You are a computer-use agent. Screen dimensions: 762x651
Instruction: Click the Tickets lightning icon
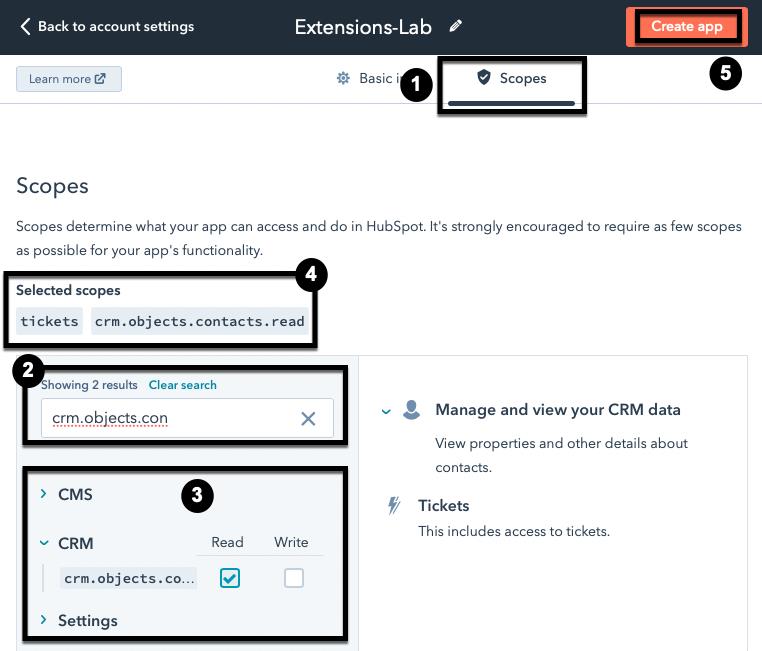point(394,506)
